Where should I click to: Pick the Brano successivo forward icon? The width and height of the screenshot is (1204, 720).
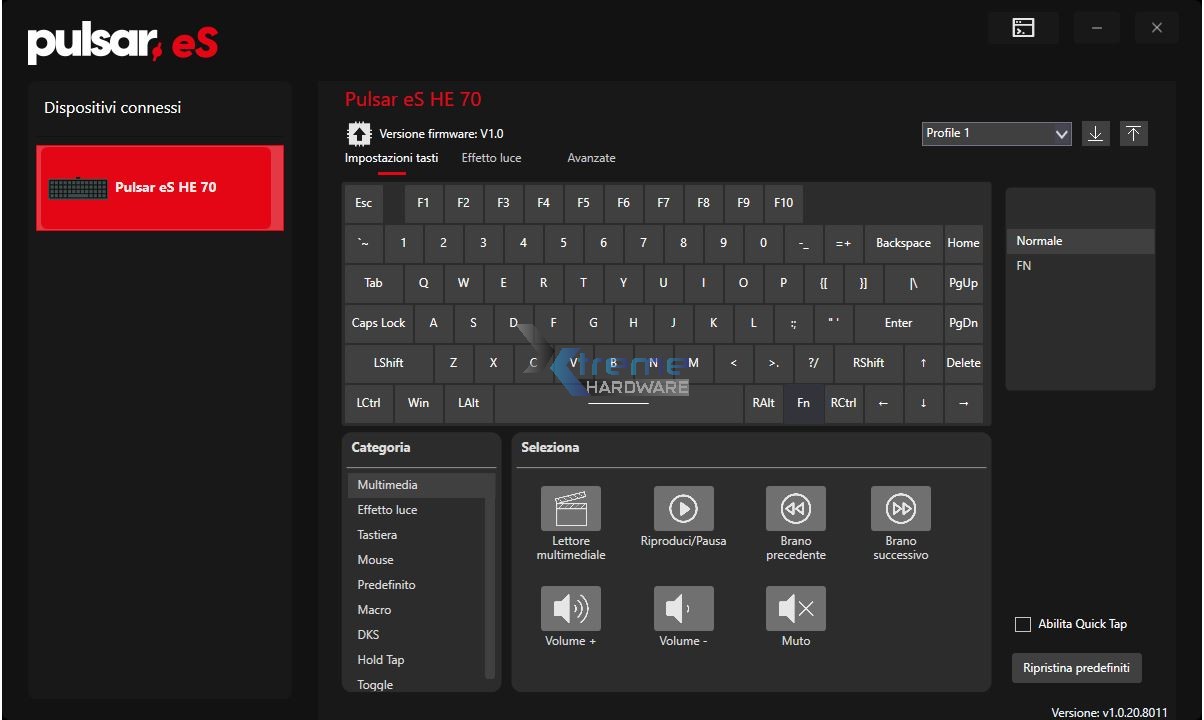(900, 508)
